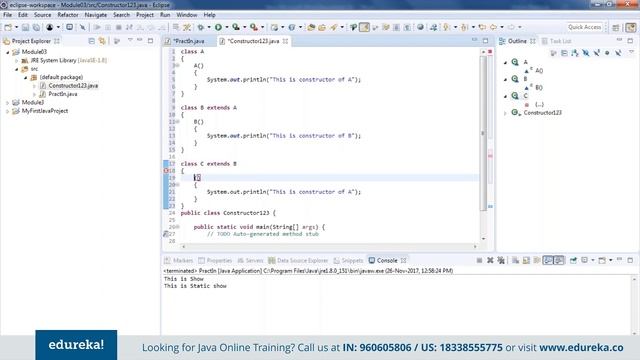640x360 pixels.
Task: Click the editor vertical scrollbar
Action: pyautogui.click(x=483, y=133)
